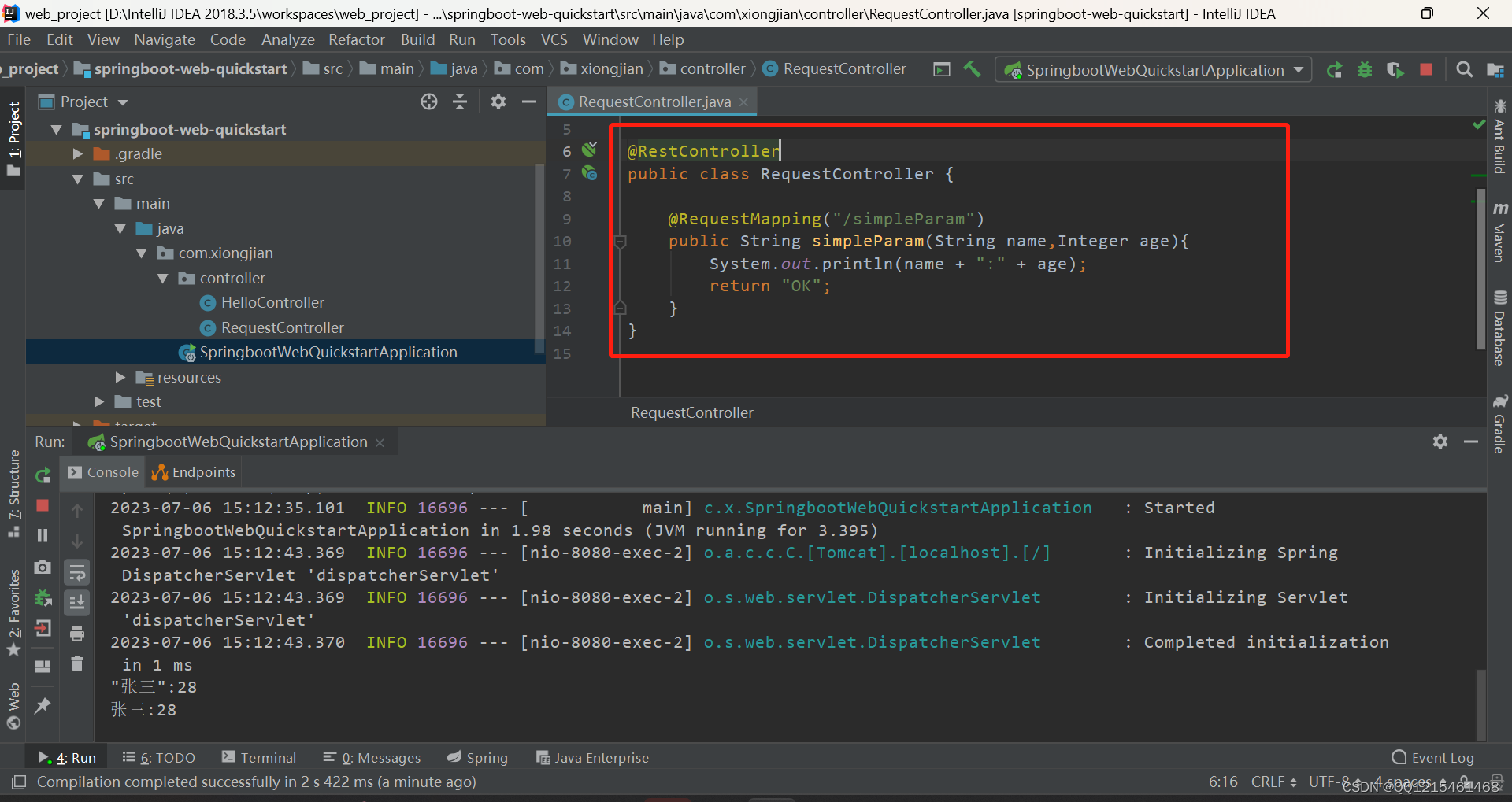
Task: Collapse the com.xiongjian package
Action: click(142, 253)
